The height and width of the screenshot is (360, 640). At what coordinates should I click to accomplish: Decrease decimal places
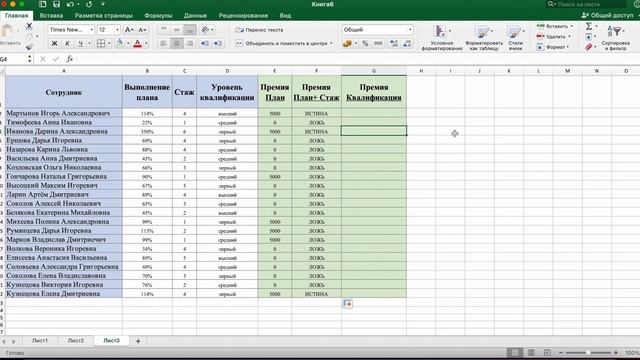click(407, 43)
